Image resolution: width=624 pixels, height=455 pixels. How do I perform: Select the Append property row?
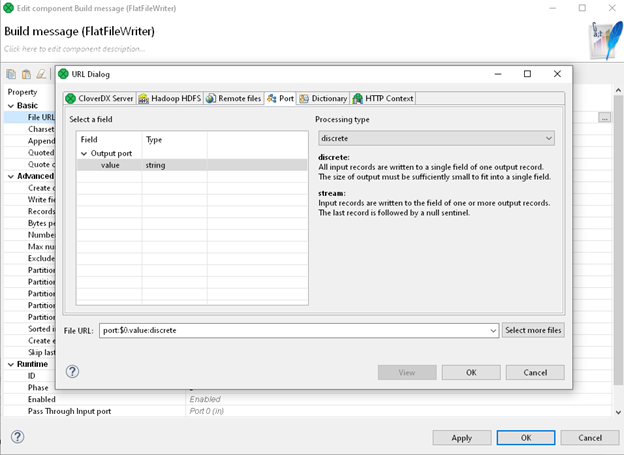pos(29,141)
